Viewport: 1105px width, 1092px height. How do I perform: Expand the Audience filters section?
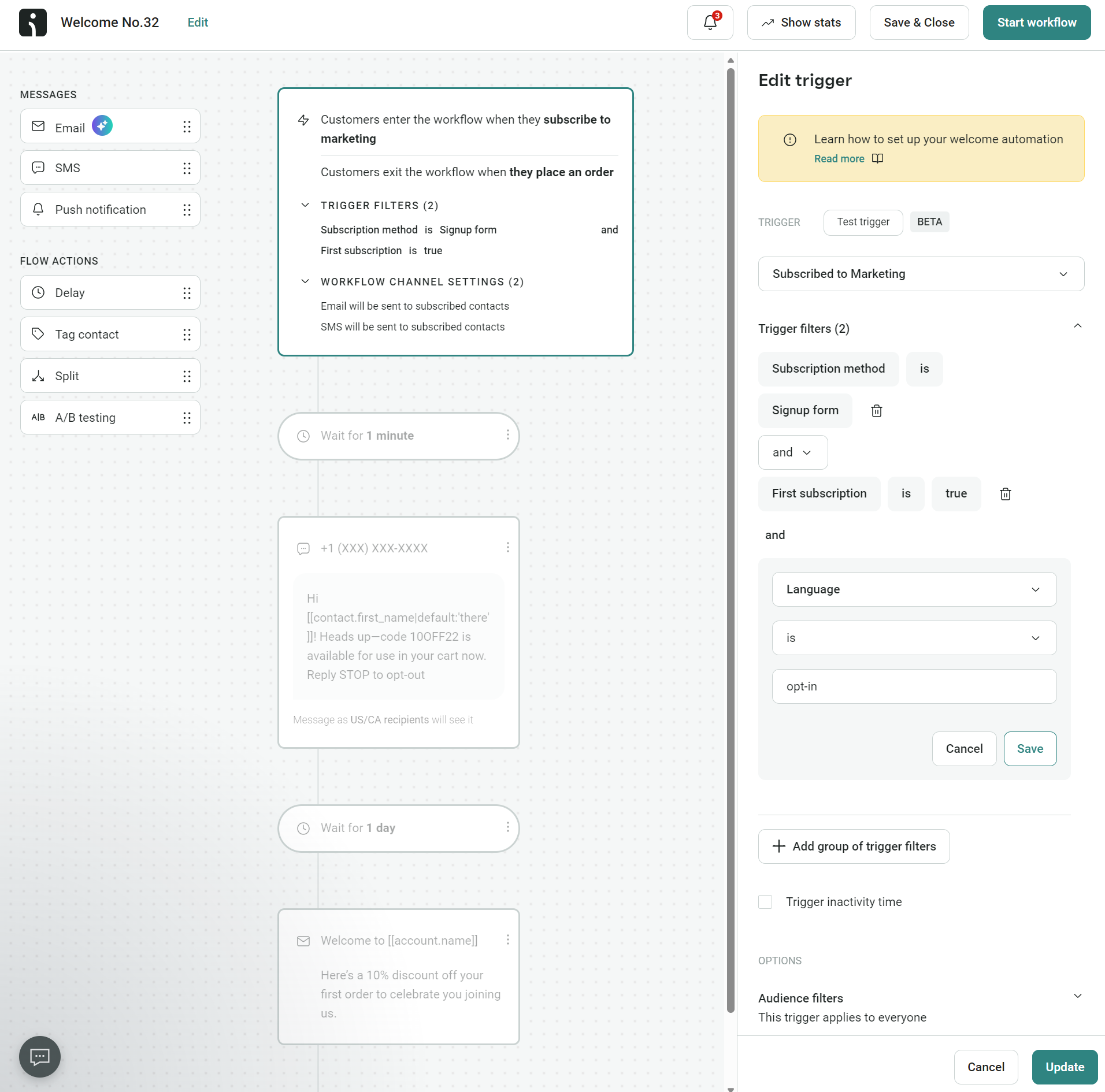1077,996
